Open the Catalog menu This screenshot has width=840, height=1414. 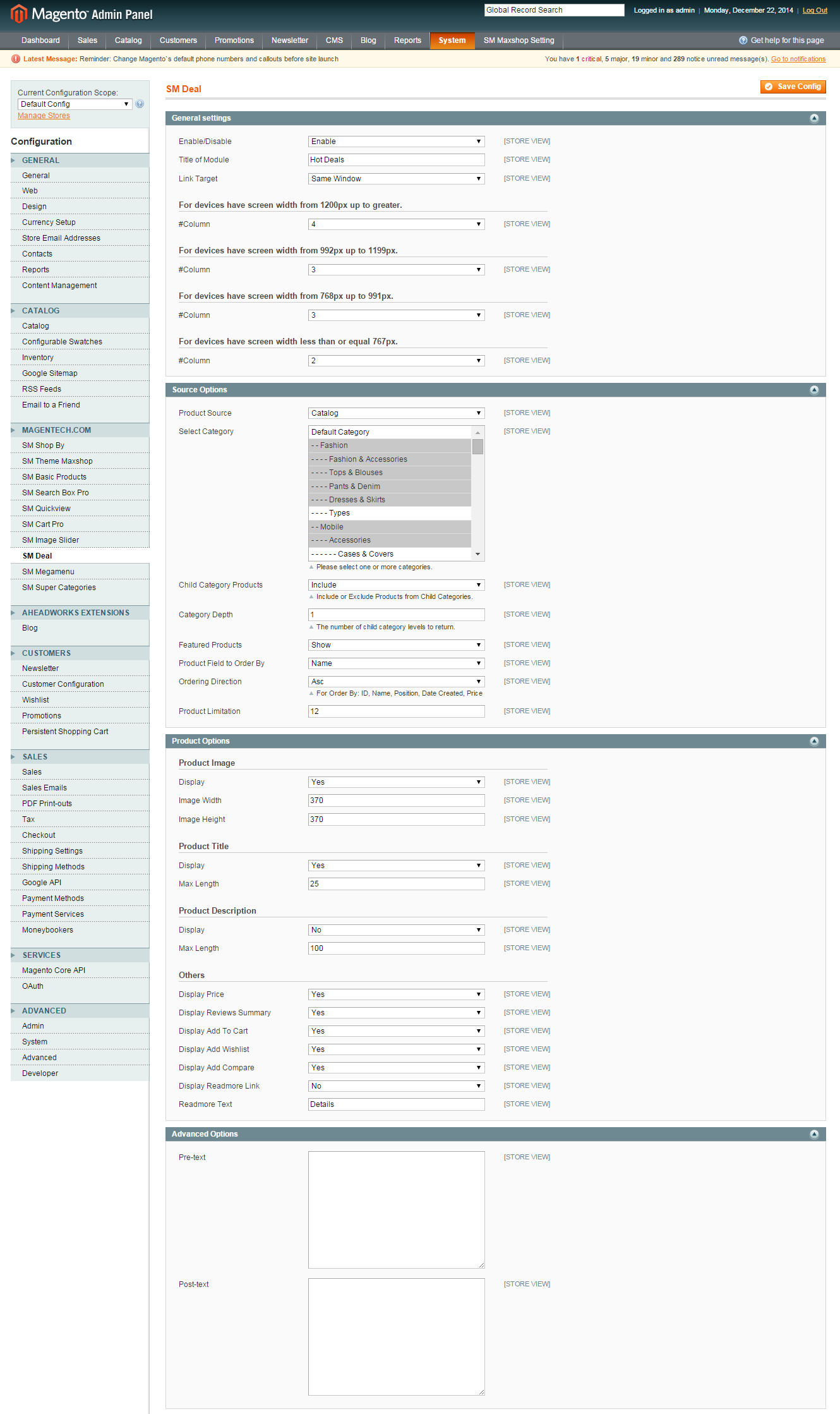tap(128, 40)
